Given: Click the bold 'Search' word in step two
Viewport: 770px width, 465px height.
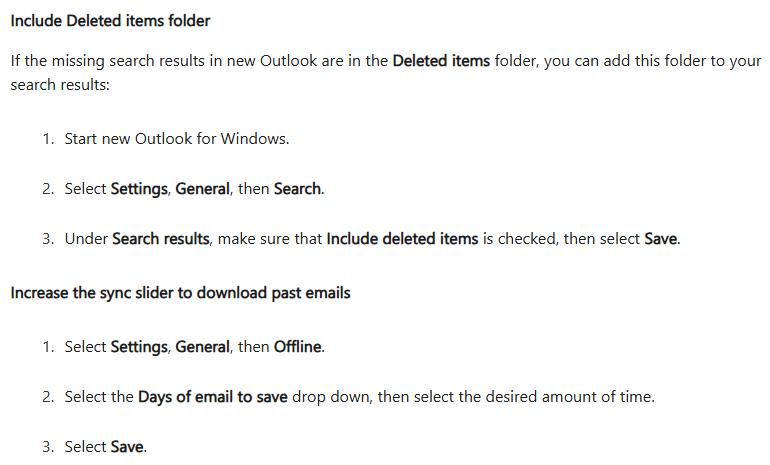Looking at the screenshot, I should 298,189.
